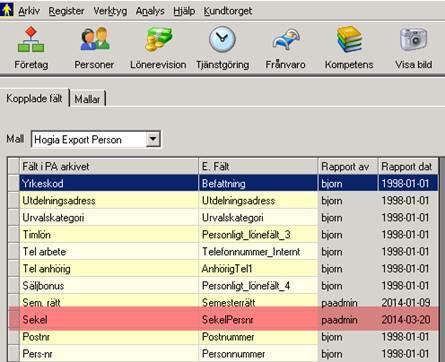Open the Kompetens books icon

349,39
